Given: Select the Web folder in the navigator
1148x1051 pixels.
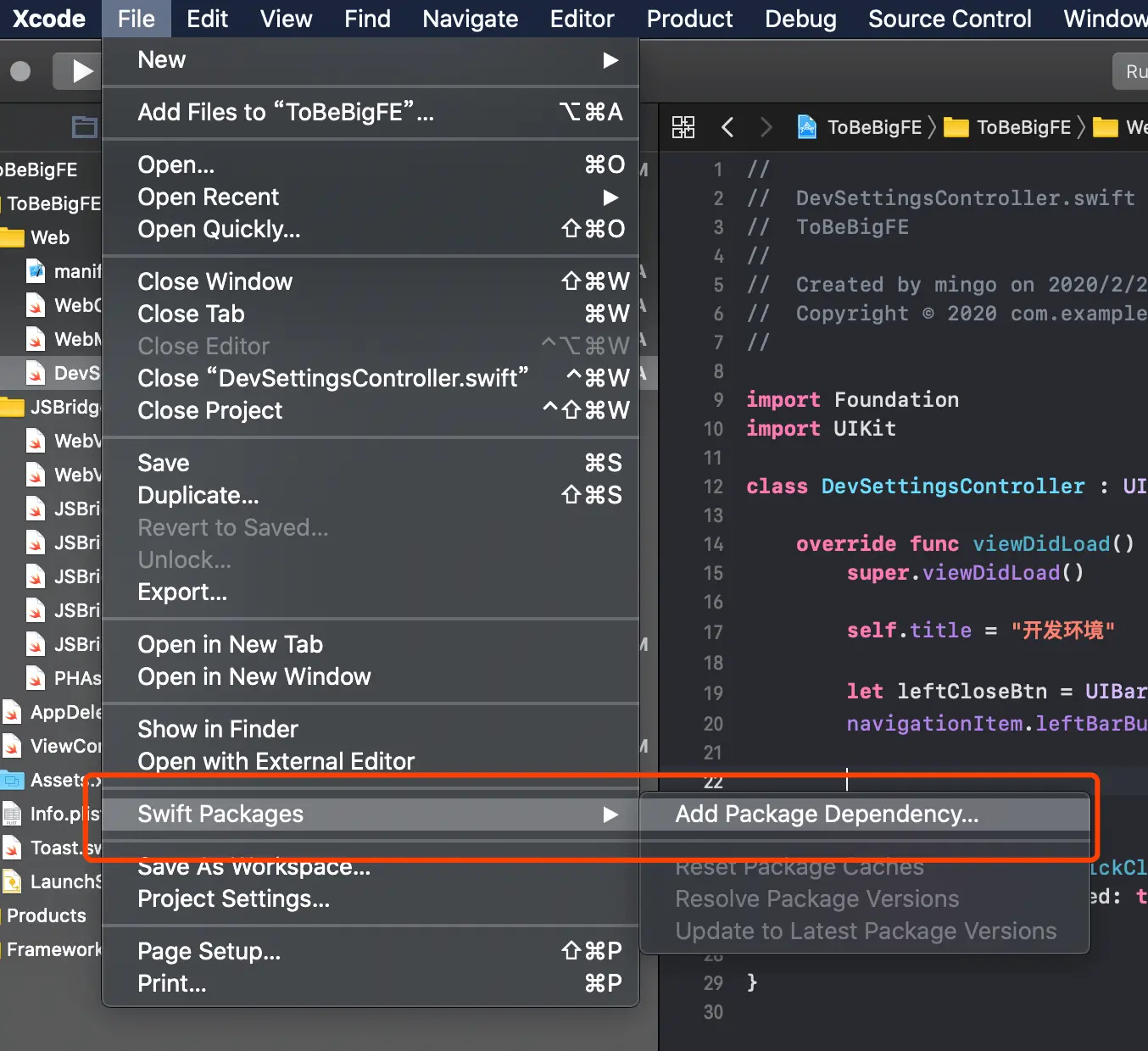Looking at the screenshot, I should point(36,237).
